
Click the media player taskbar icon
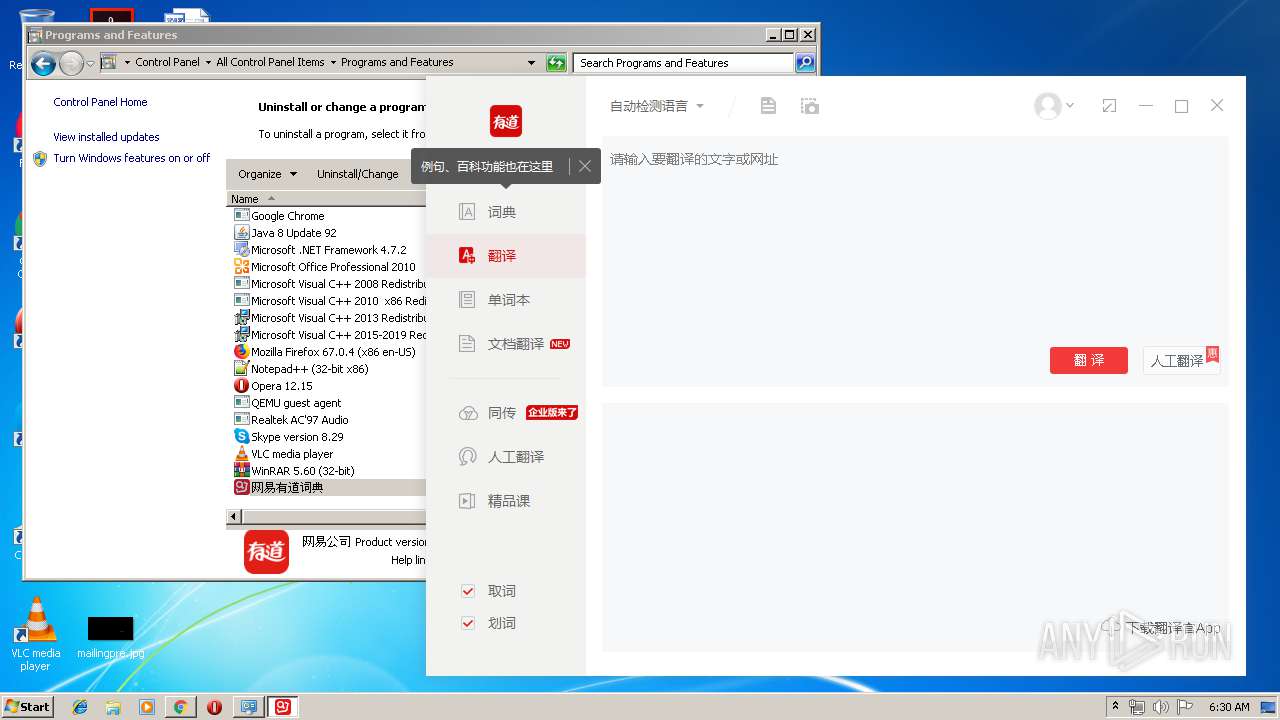147,707
